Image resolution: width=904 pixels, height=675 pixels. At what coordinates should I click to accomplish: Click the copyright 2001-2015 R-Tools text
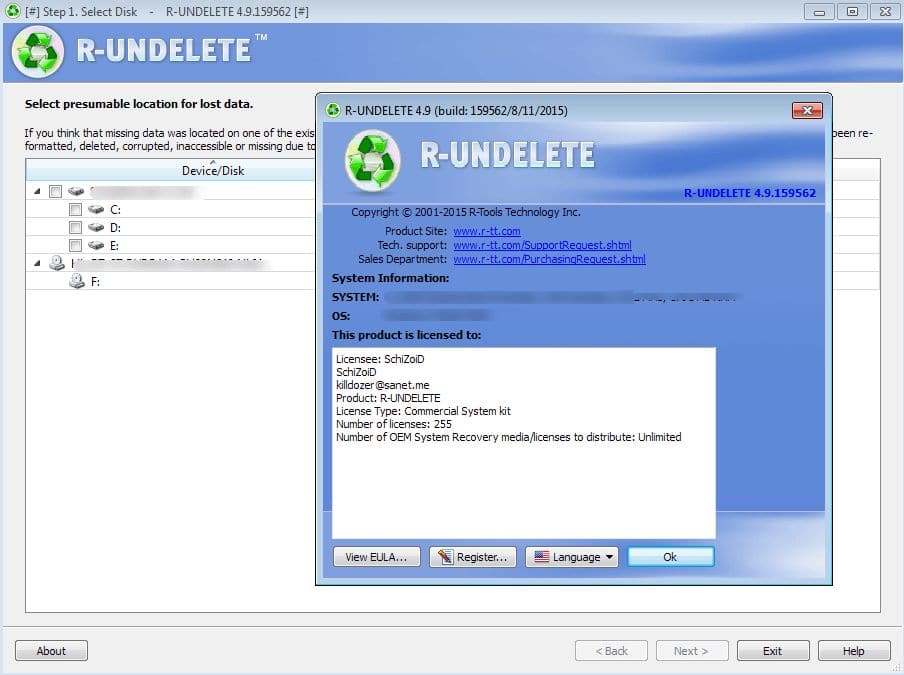click(x=466, y=212)
